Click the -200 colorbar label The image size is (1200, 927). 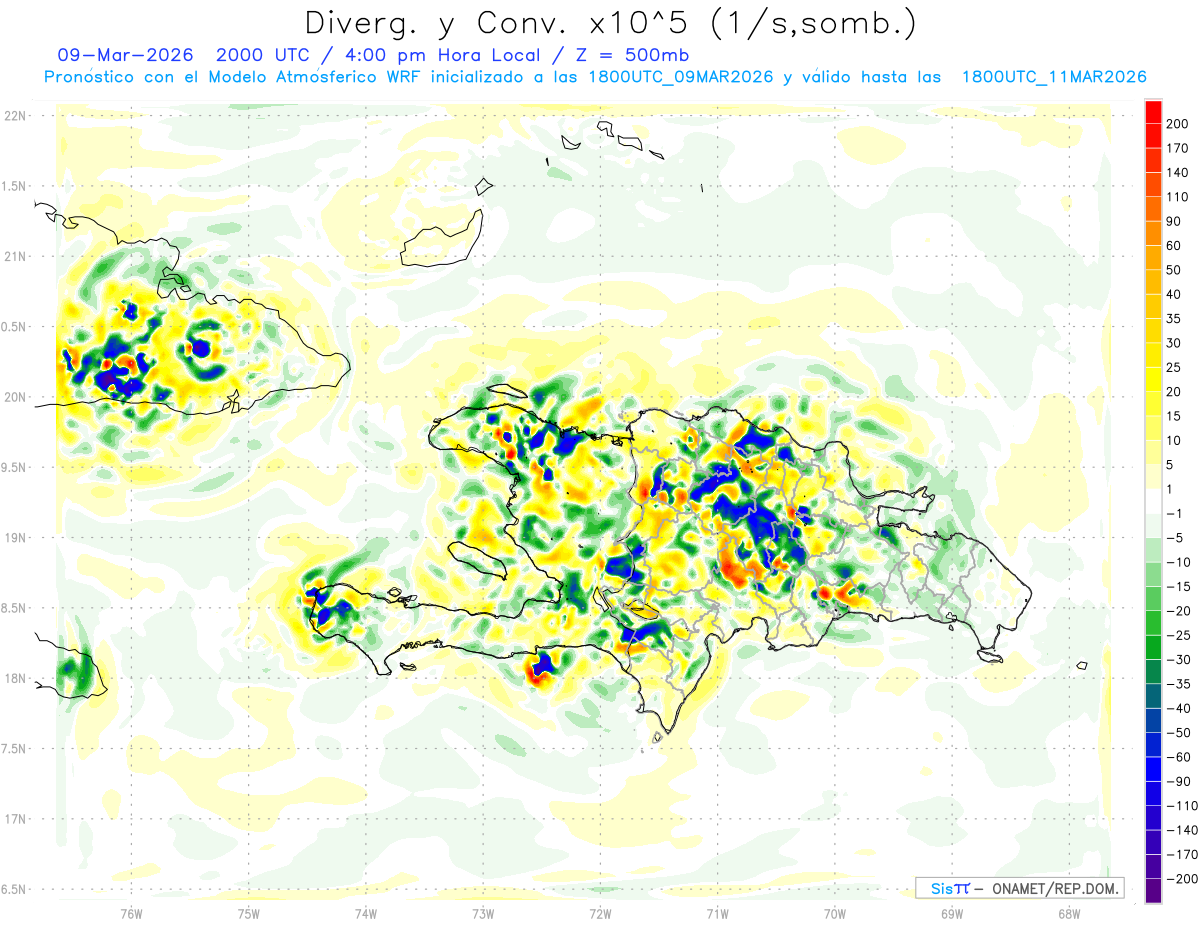(1182, 879)
